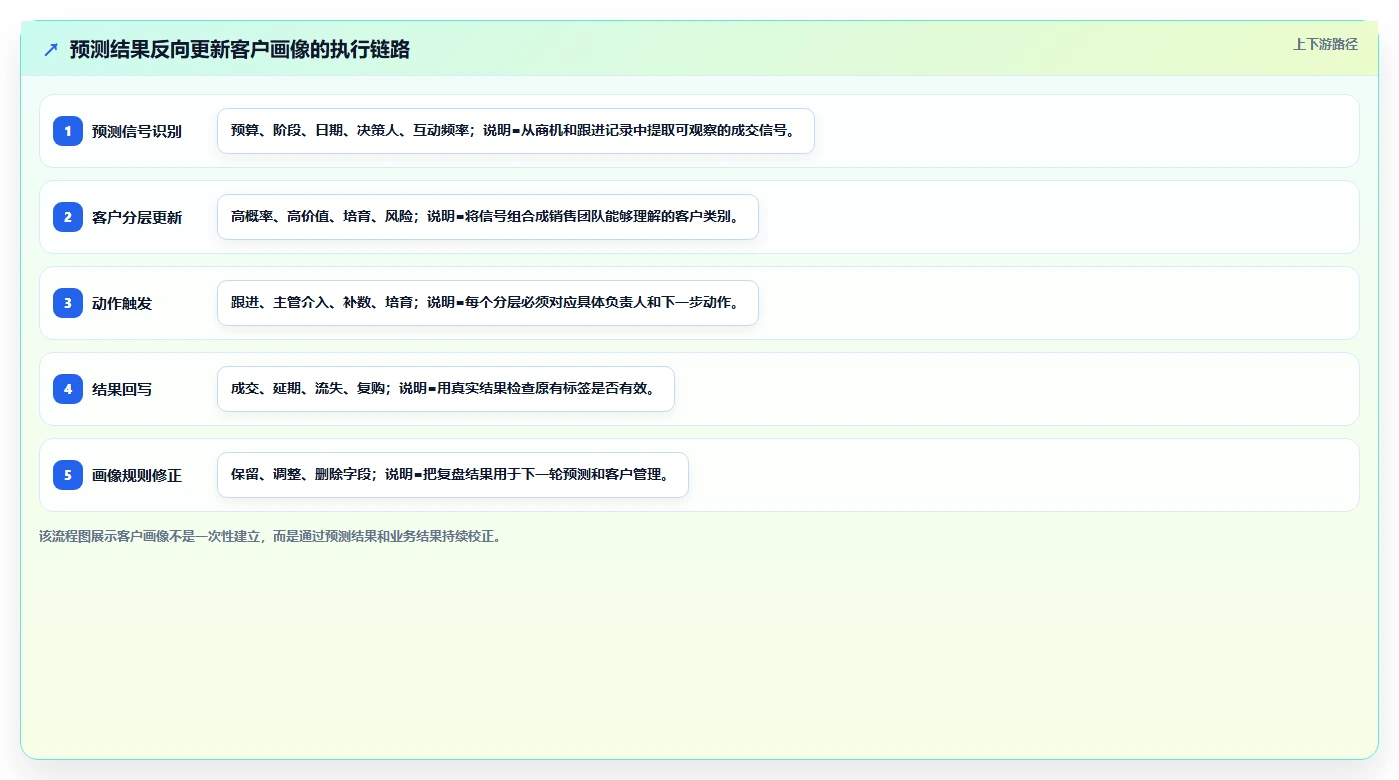
Task: Click the 上下游路径 label
Action: point(1325,44)
